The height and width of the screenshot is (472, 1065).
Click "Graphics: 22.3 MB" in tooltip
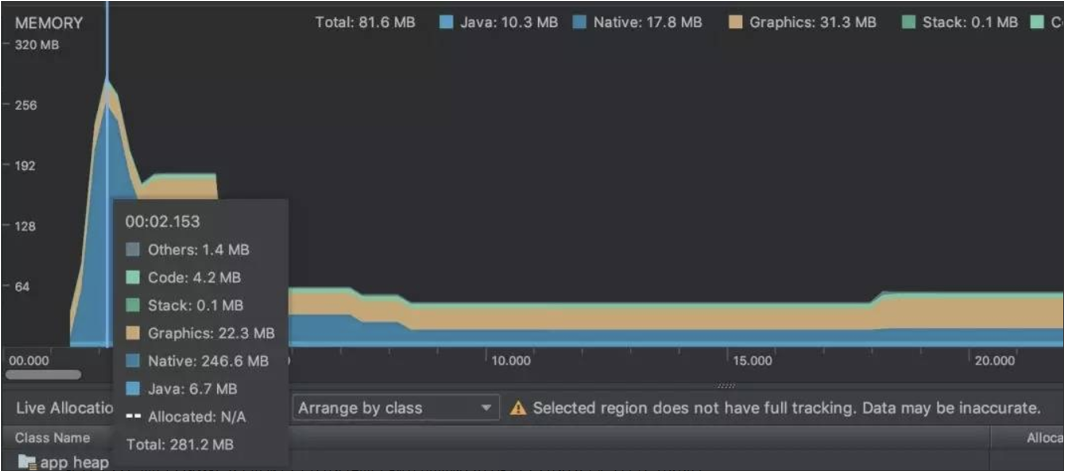[211, 333]
